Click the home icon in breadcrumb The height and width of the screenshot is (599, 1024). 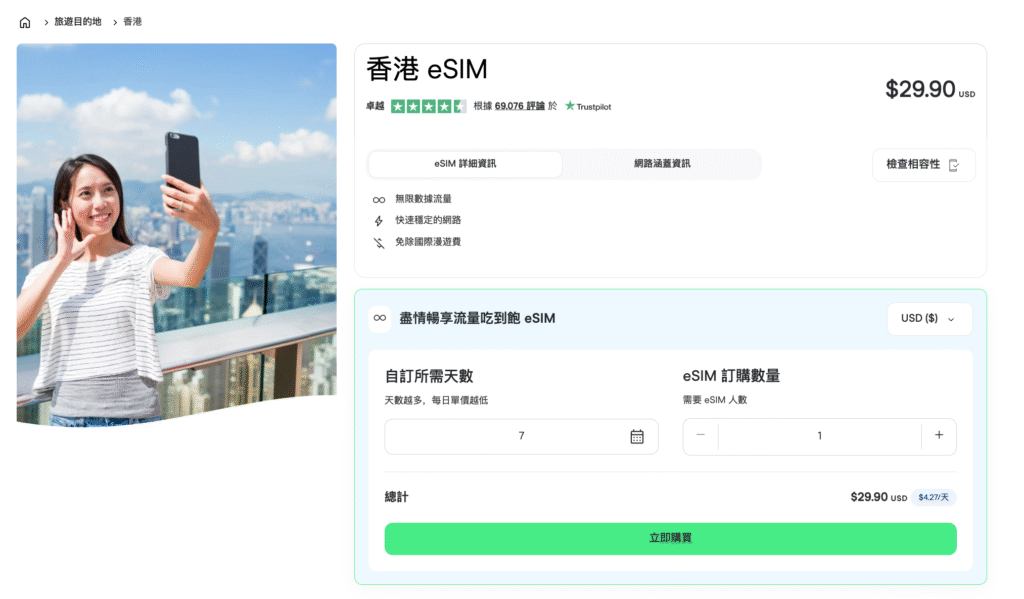tap(25, 22)
